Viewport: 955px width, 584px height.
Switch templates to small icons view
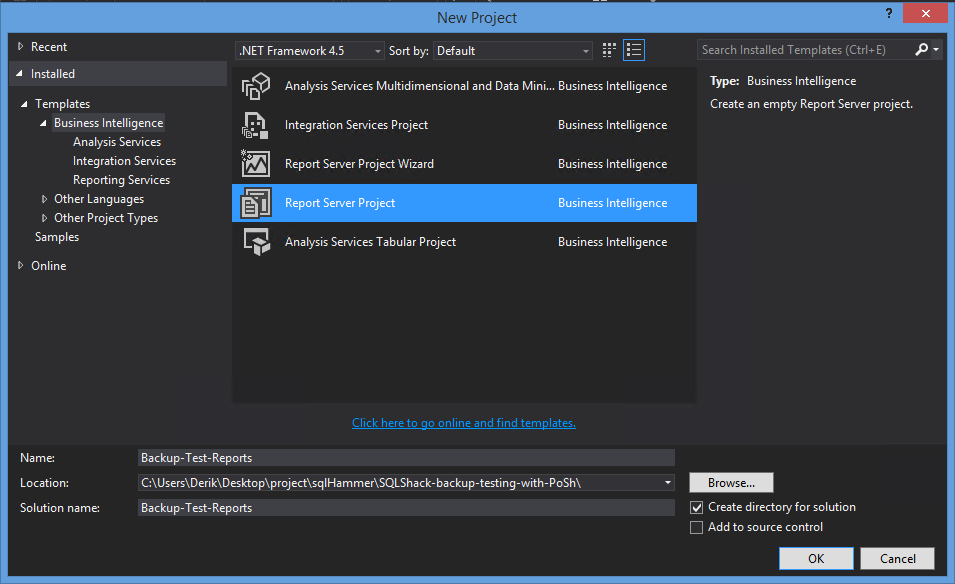pyautogui.click(x=608, y=49)
